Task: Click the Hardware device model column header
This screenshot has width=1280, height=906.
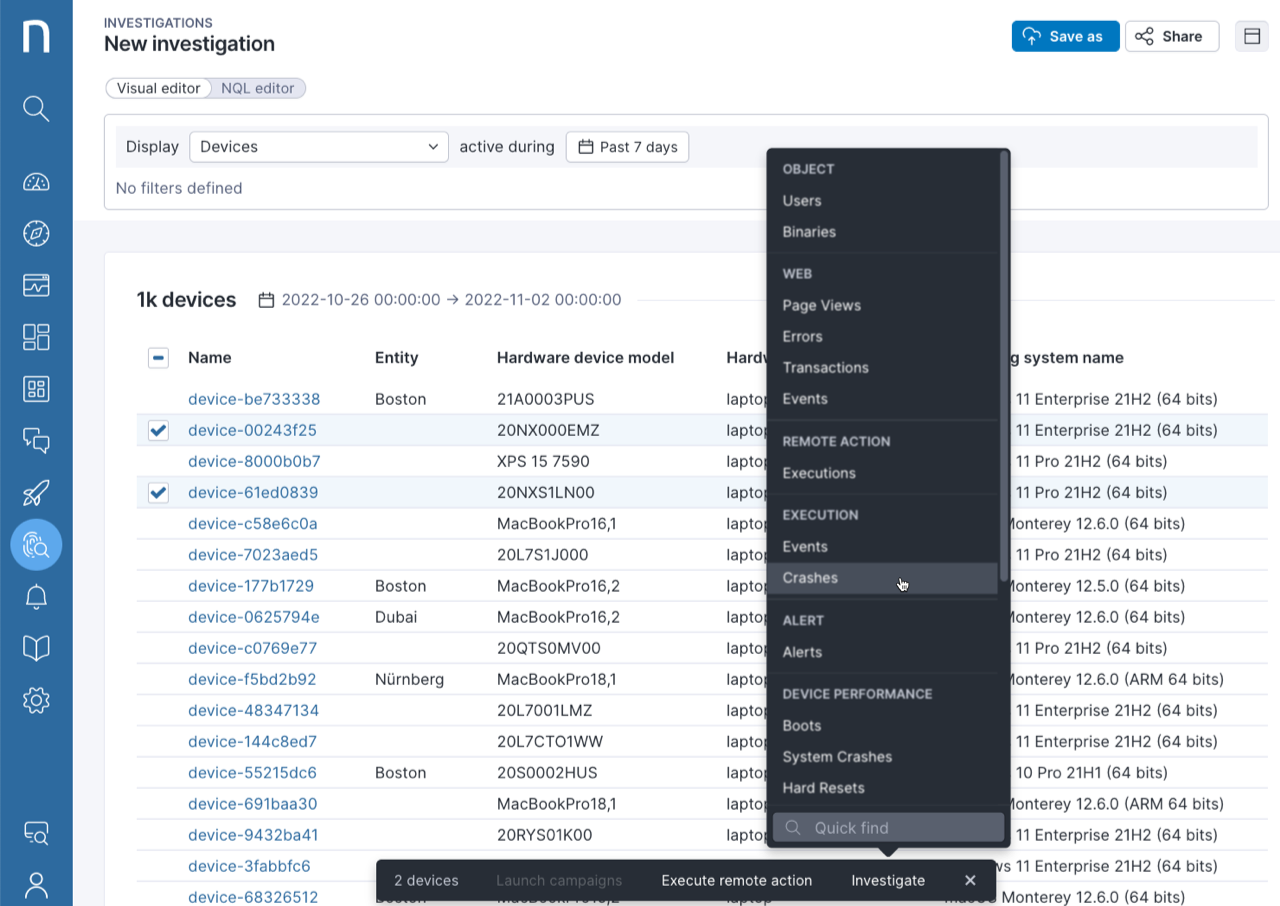Action: pos(585,358)
